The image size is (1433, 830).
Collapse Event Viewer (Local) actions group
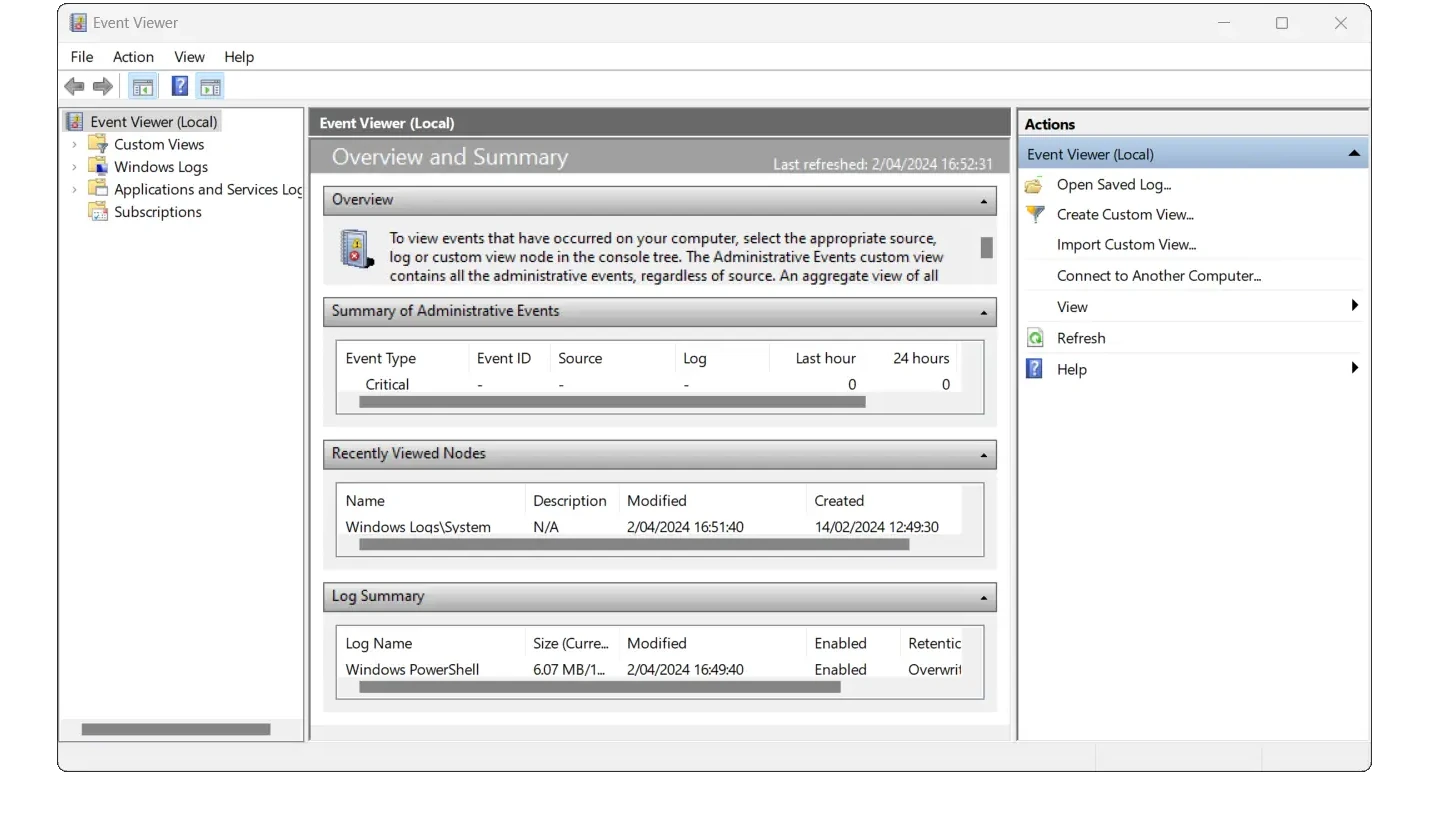click(x=1354, y=154)
